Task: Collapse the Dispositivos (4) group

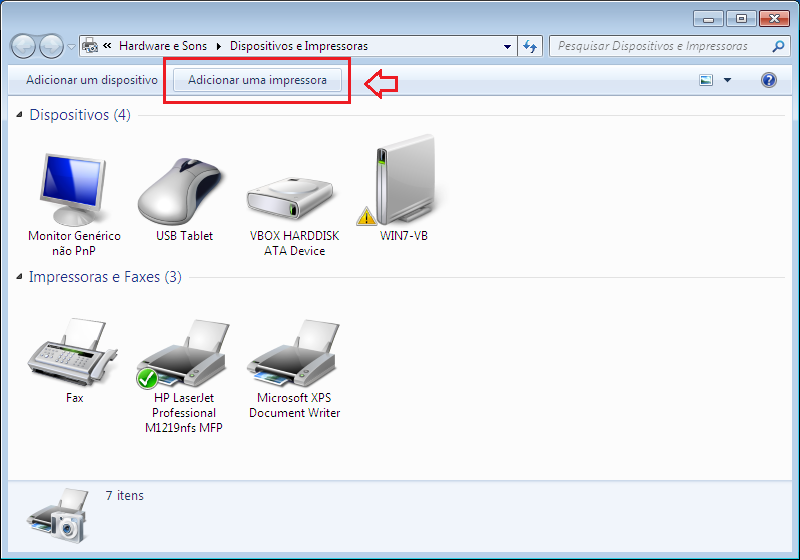Action: pos(19,115)
